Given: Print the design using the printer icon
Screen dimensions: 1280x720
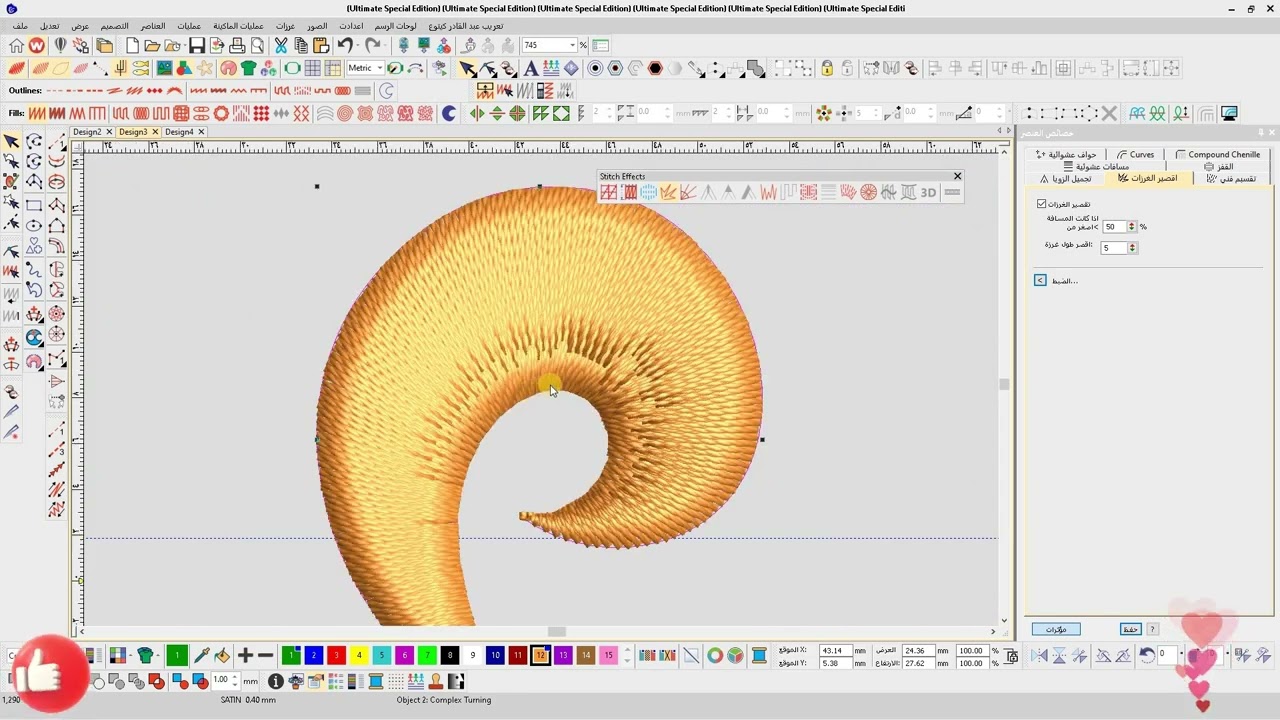Looking at the screenshot, I should coord(237,46).
